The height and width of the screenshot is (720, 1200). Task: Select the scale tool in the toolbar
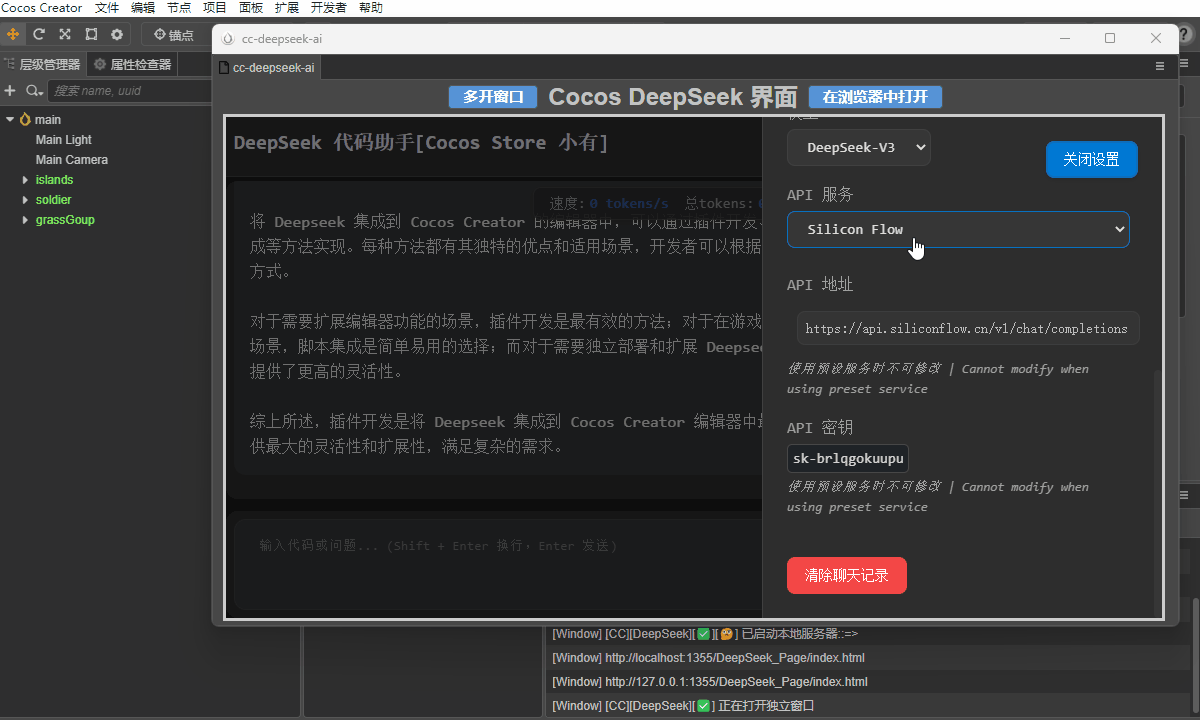tap(65, 34)
